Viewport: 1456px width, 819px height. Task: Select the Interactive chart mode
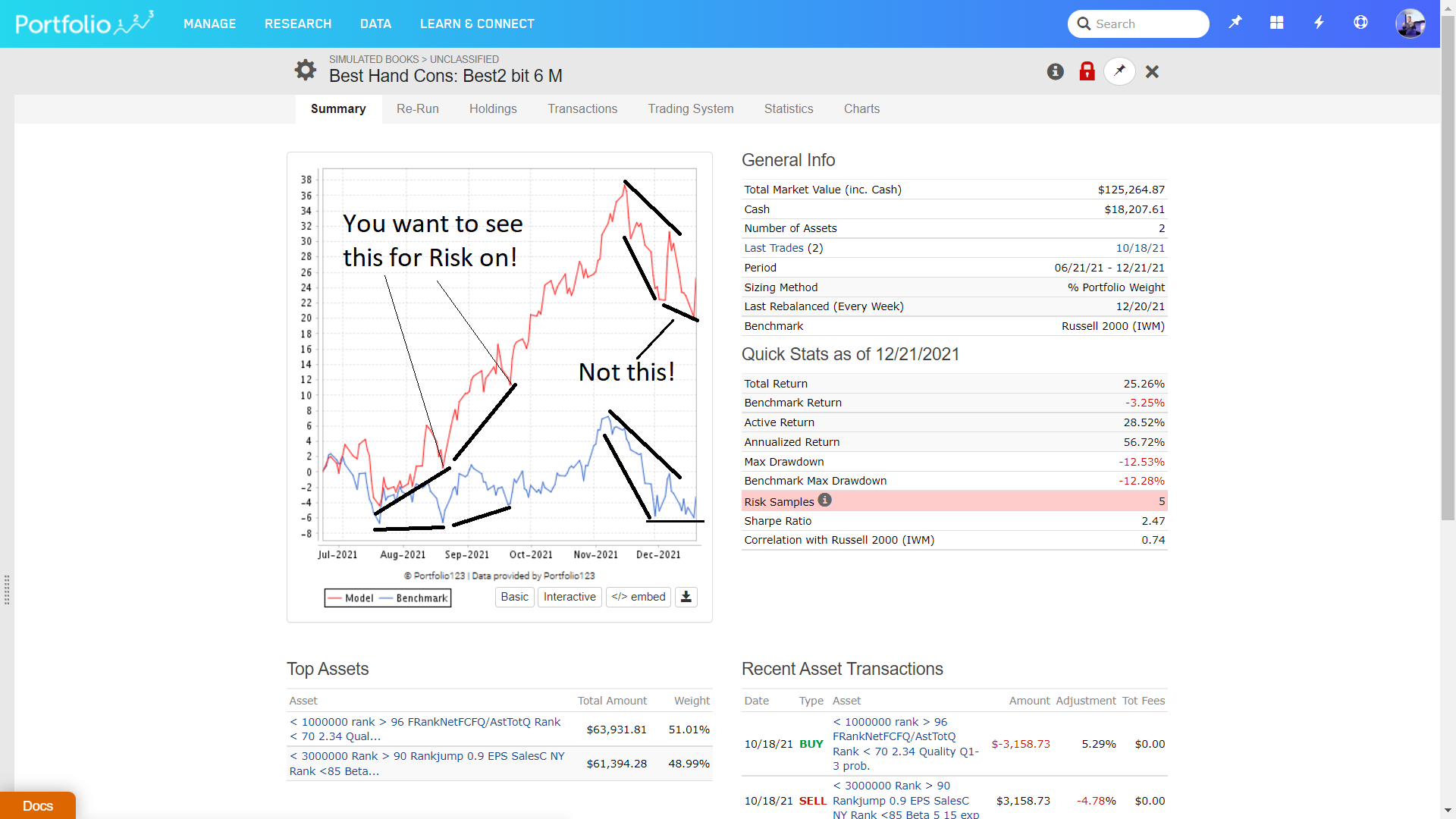click(570, 597)
